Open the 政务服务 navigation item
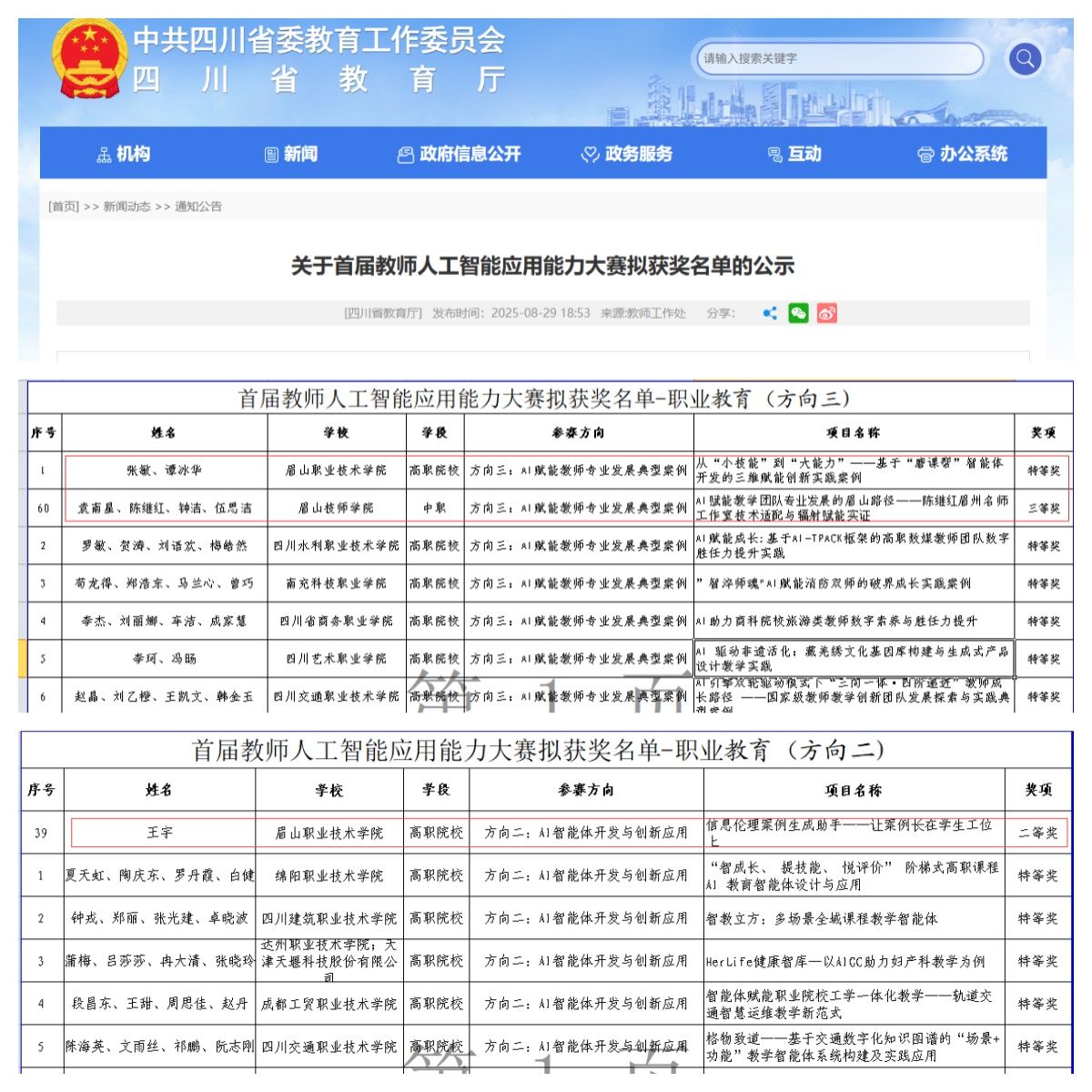Screen dimensions: 1092x1092 pos(626,155)
